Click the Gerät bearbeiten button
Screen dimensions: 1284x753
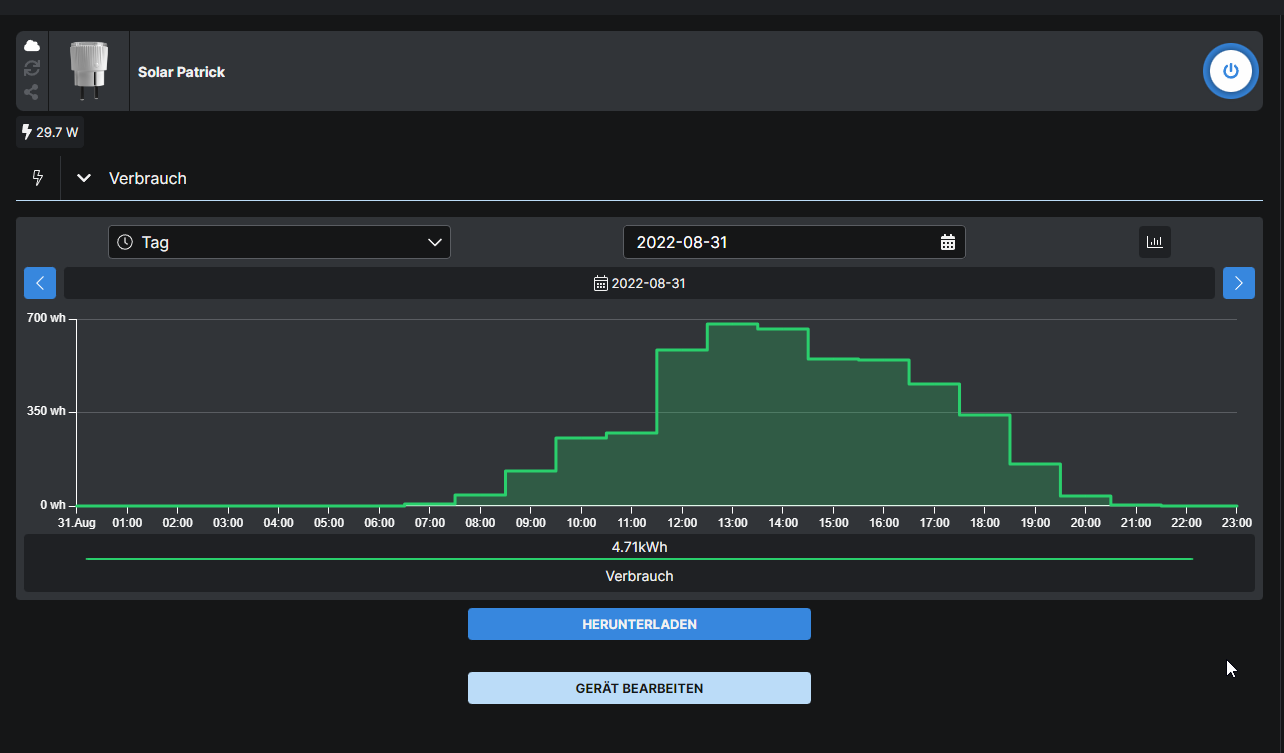(639, 688)
